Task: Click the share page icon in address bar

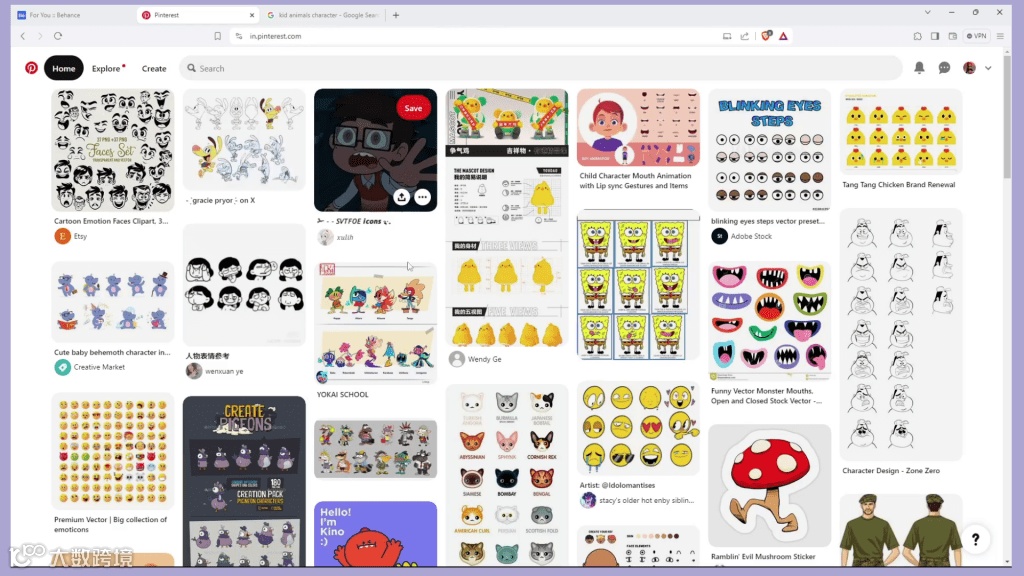Action: pos(744,36)
